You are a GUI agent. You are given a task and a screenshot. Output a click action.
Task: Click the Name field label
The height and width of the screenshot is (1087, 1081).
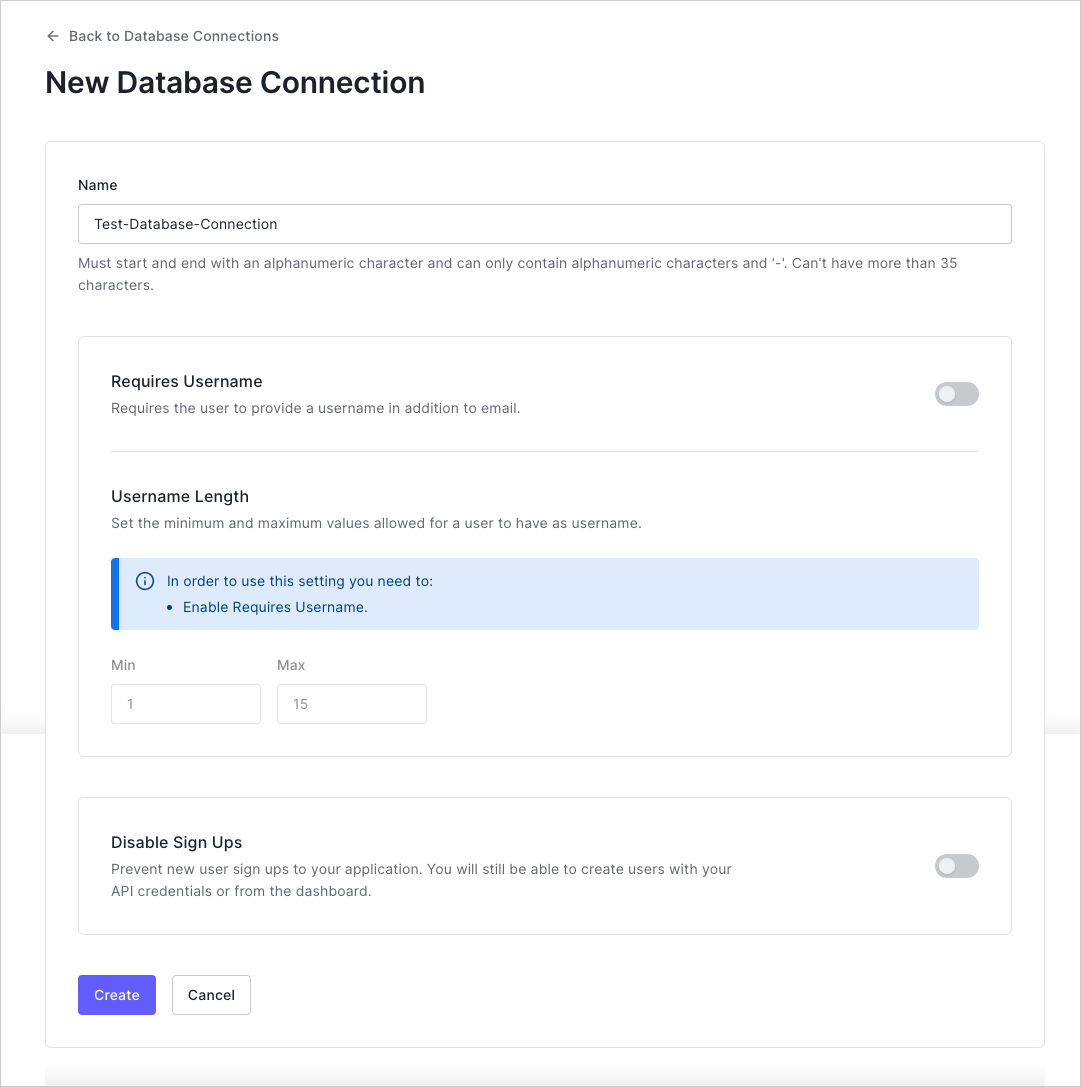pos(98,185)
